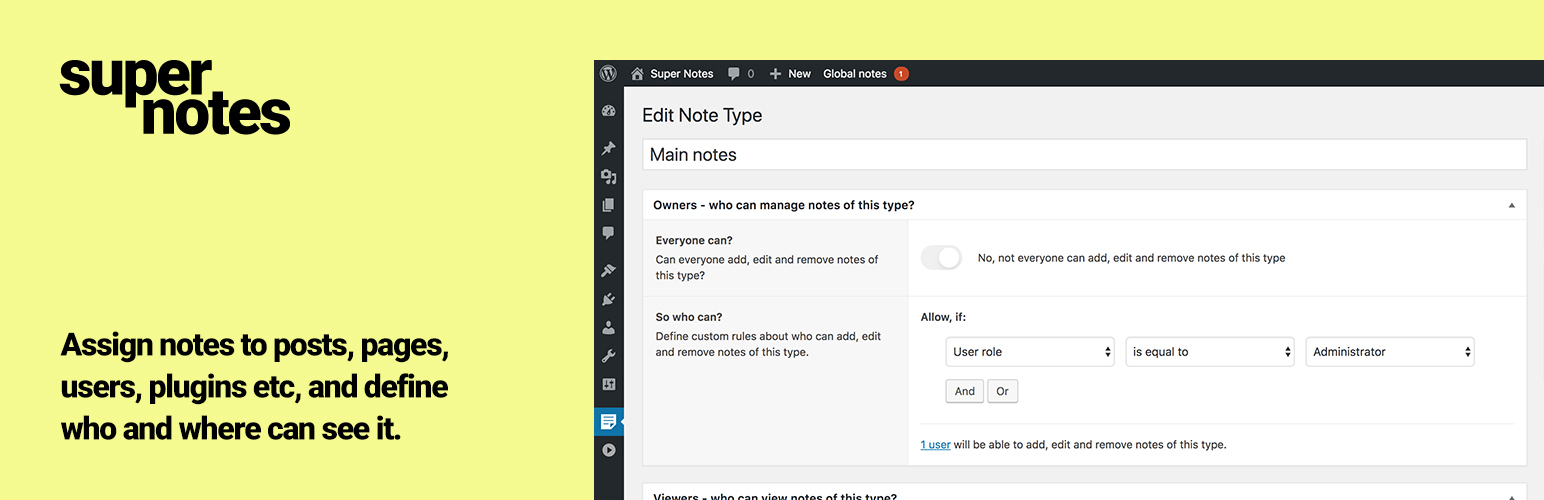Open the User role dropdown
This screenshot has width=1544, height=500.
pos(1030,352)
